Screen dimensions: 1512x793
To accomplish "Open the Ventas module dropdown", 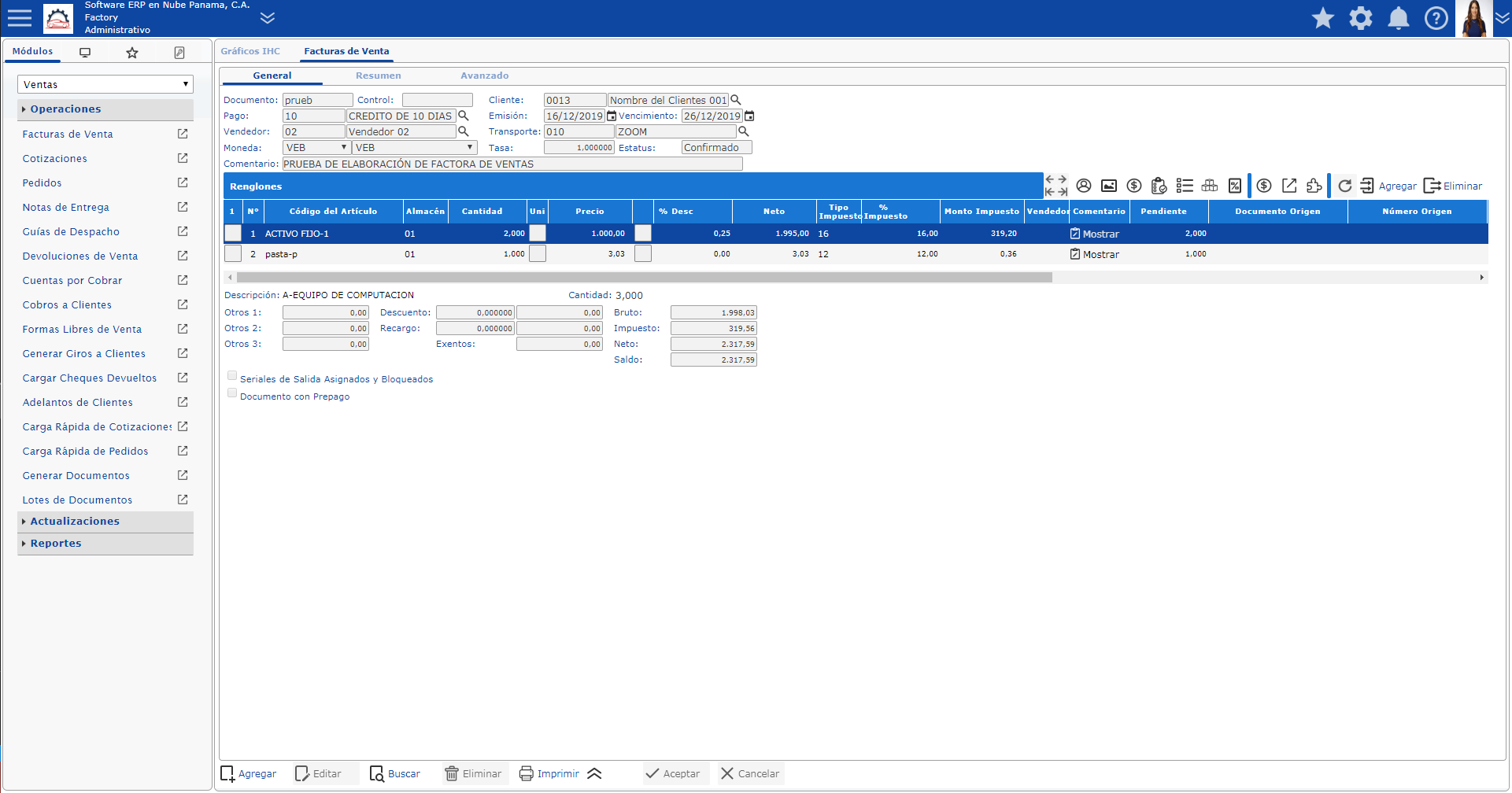I will (x=105, y=84).
